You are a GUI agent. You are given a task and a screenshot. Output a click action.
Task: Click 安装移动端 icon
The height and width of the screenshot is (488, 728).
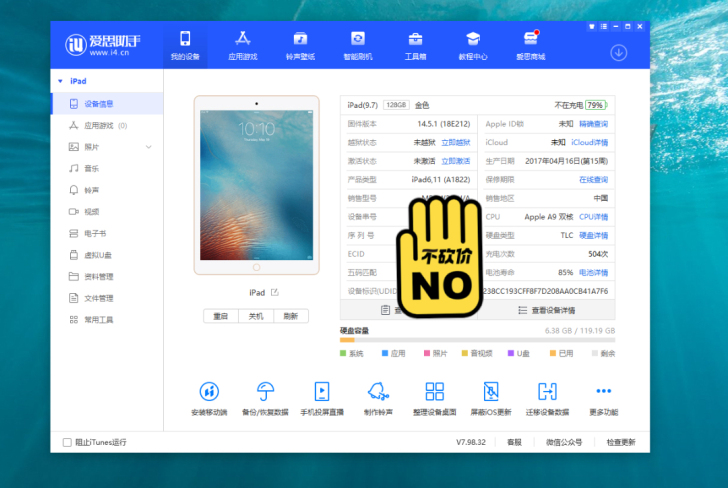pos(209,391)
